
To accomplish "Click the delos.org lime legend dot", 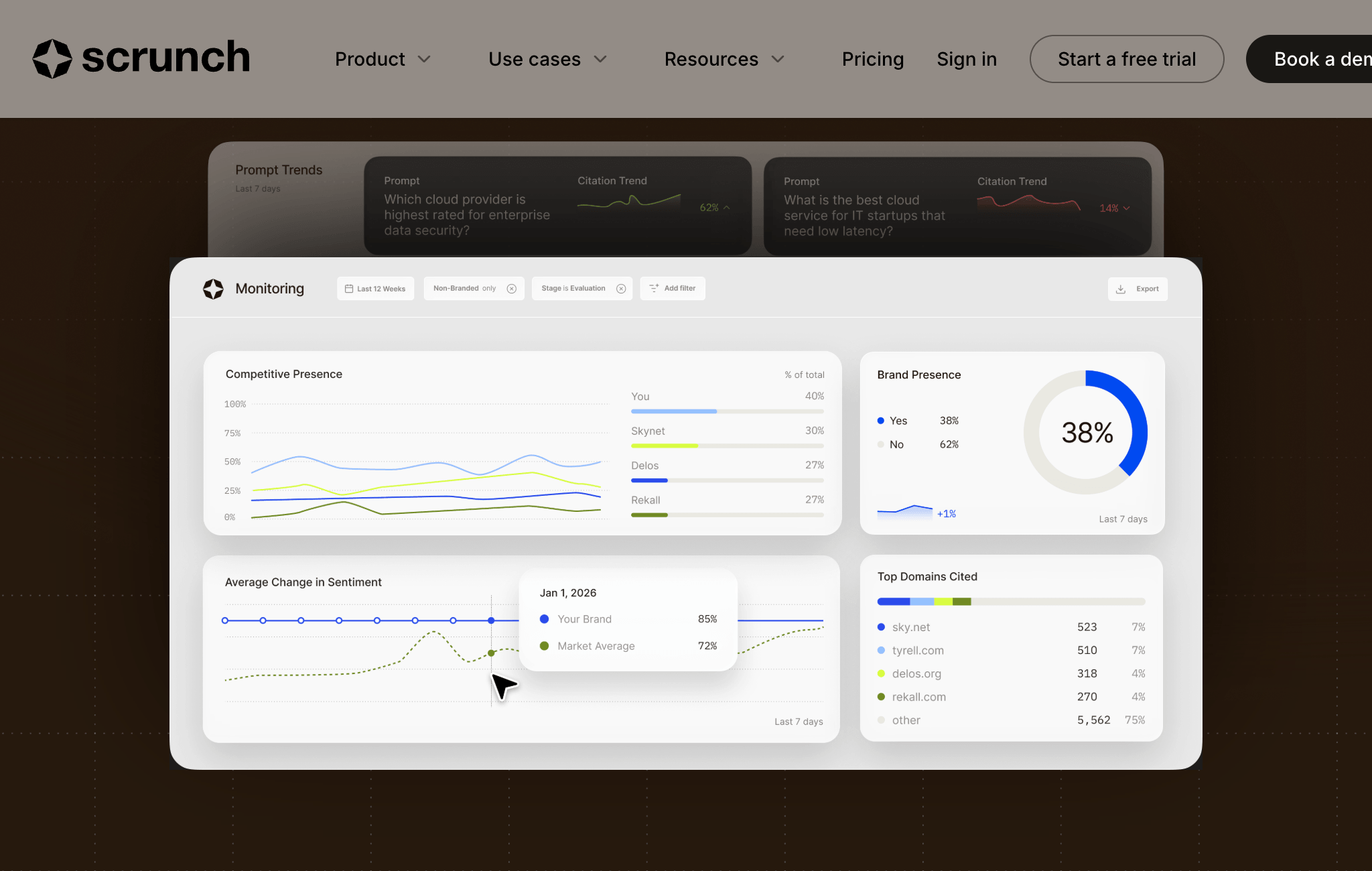I will click(881, 673).
